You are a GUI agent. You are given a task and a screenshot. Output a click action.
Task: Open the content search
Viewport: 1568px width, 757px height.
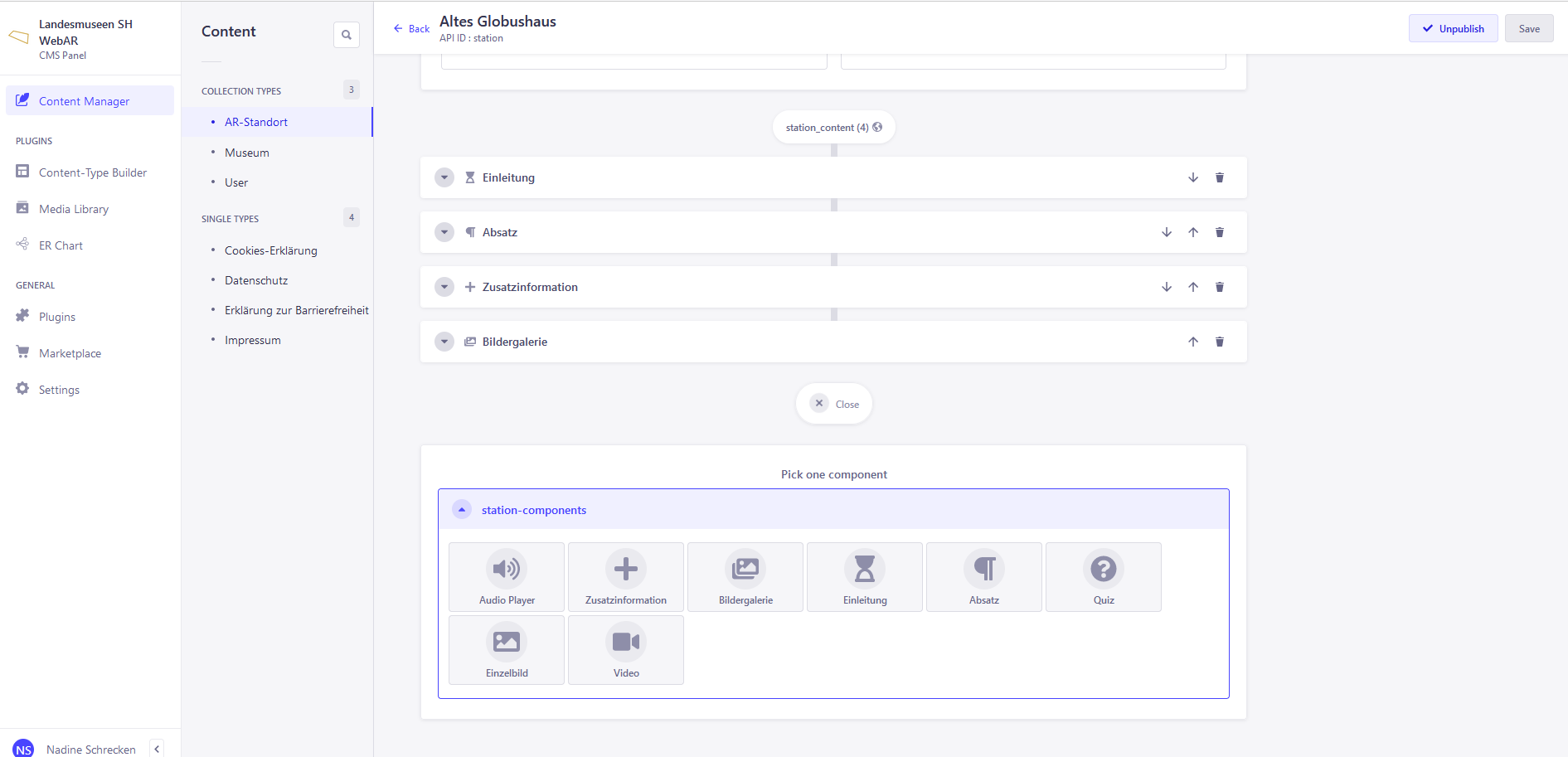[x=347, y=35]
